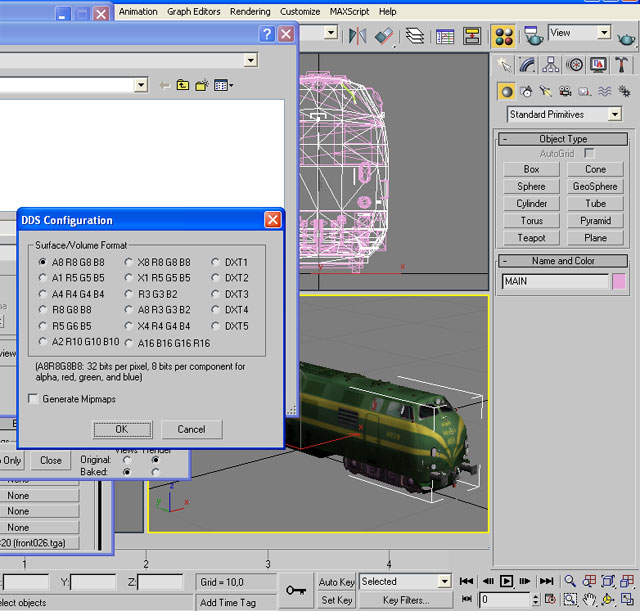The image size is (640, 611).
Task: Open the MAXScript menu
Action: [350, 12]
